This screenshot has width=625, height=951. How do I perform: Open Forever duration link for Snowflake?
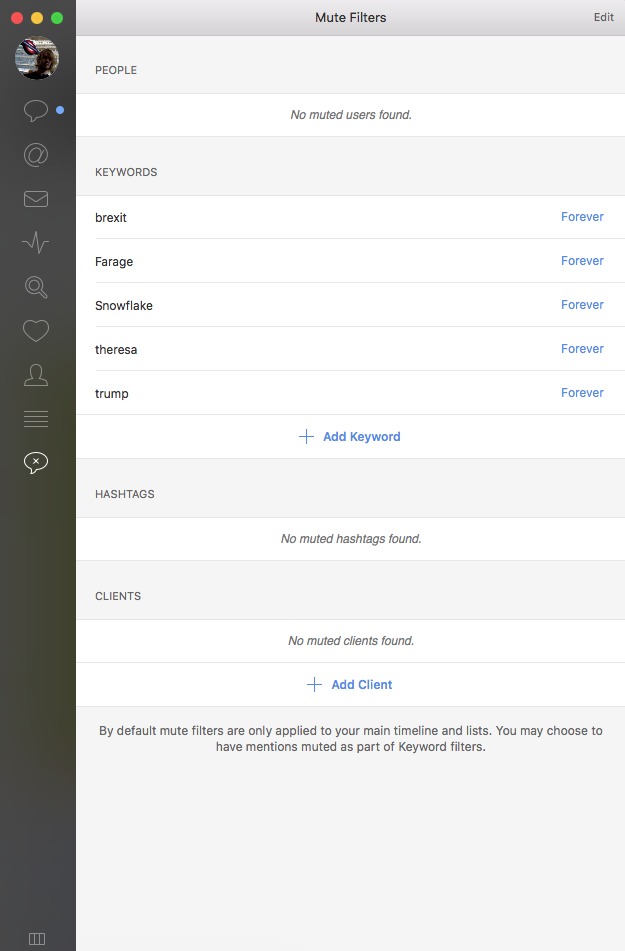pyautogui.click(x=582, y=305)
